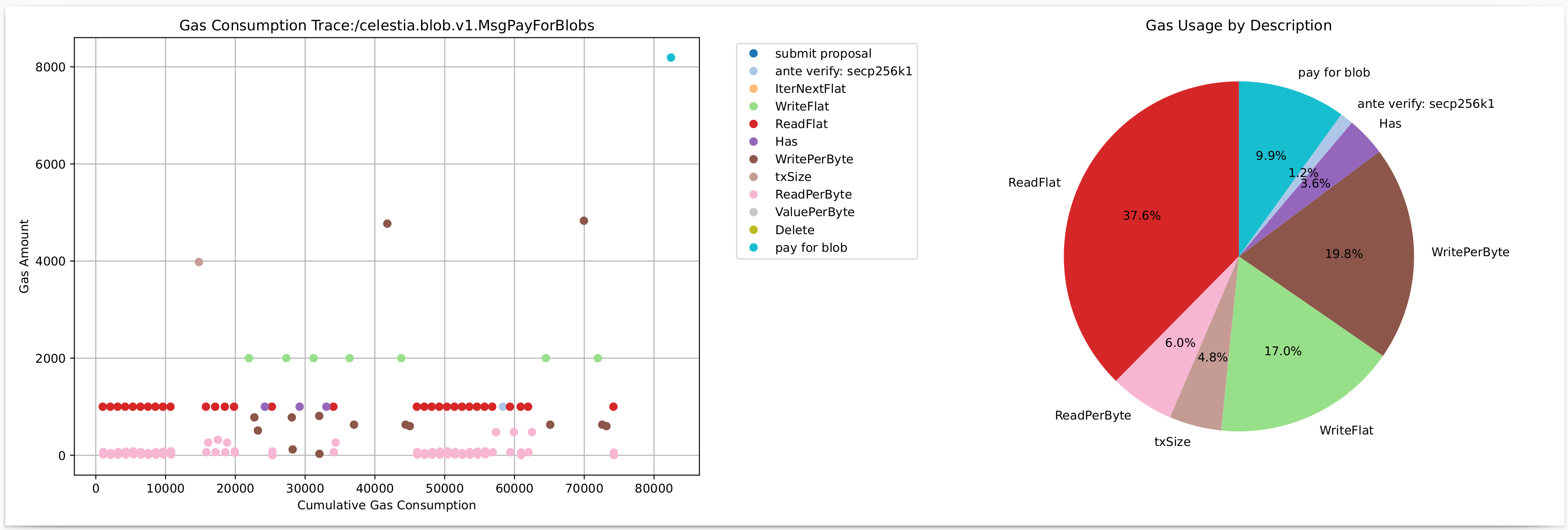Click the IterNextFlat legend marker
The height and width of the screenshot is (530, 1568).
[754, 89]
